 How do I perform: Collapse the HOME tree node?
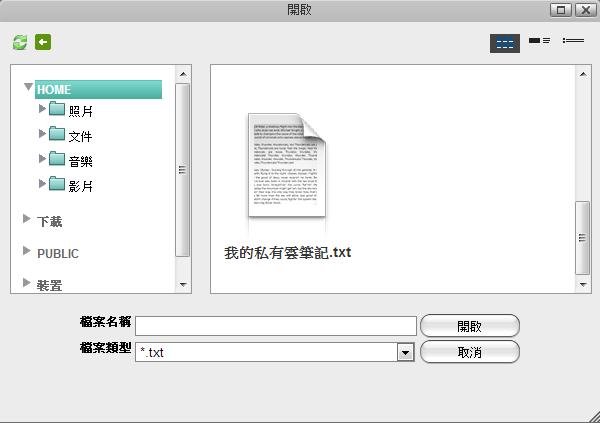28,88
